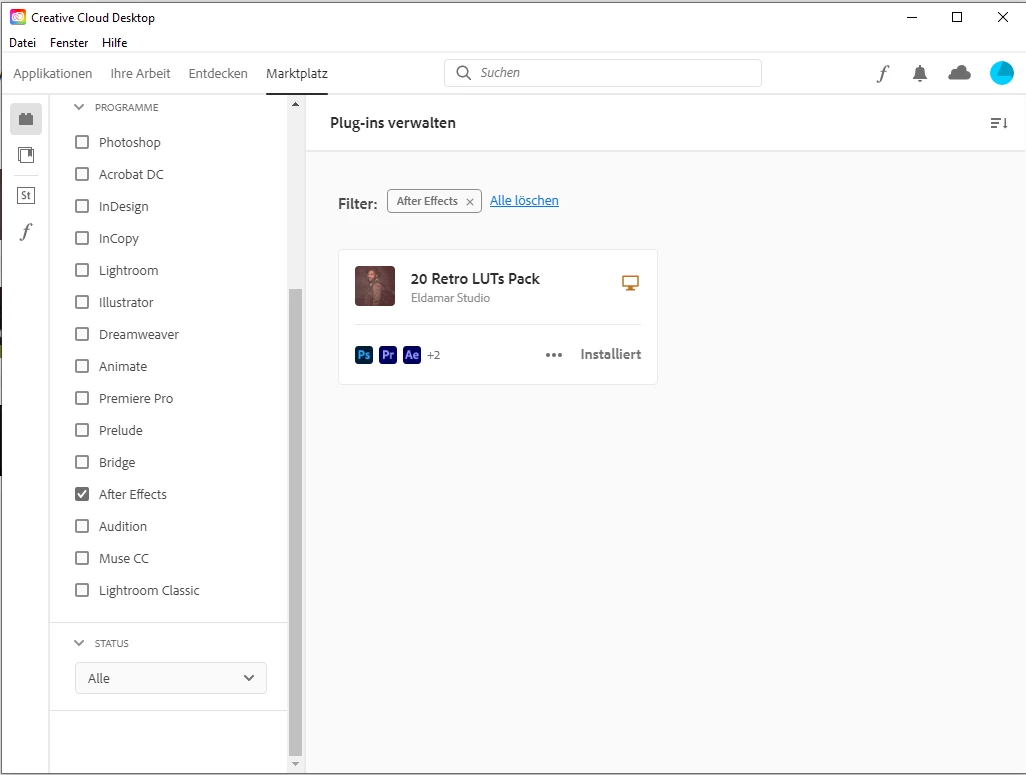Switch to the Entdecken tab
1026x775 pixels.
pos(218,73)
